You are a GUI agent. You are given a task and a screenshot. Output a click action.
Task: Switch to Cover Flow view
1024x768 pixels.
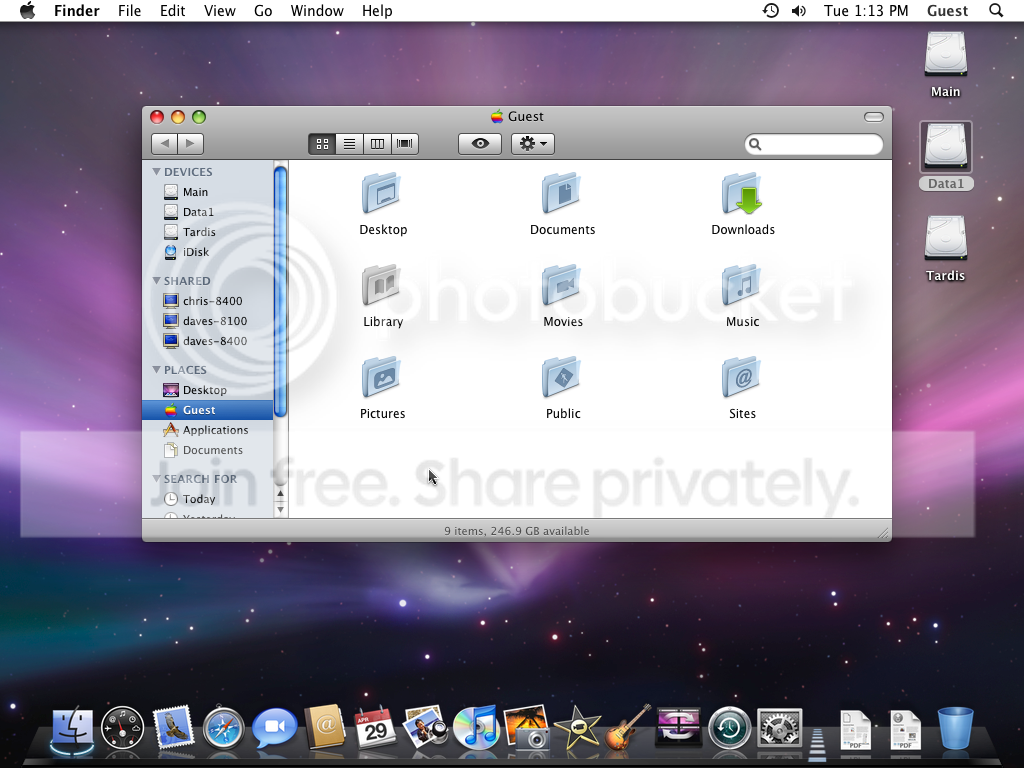[x=405, y=144]
